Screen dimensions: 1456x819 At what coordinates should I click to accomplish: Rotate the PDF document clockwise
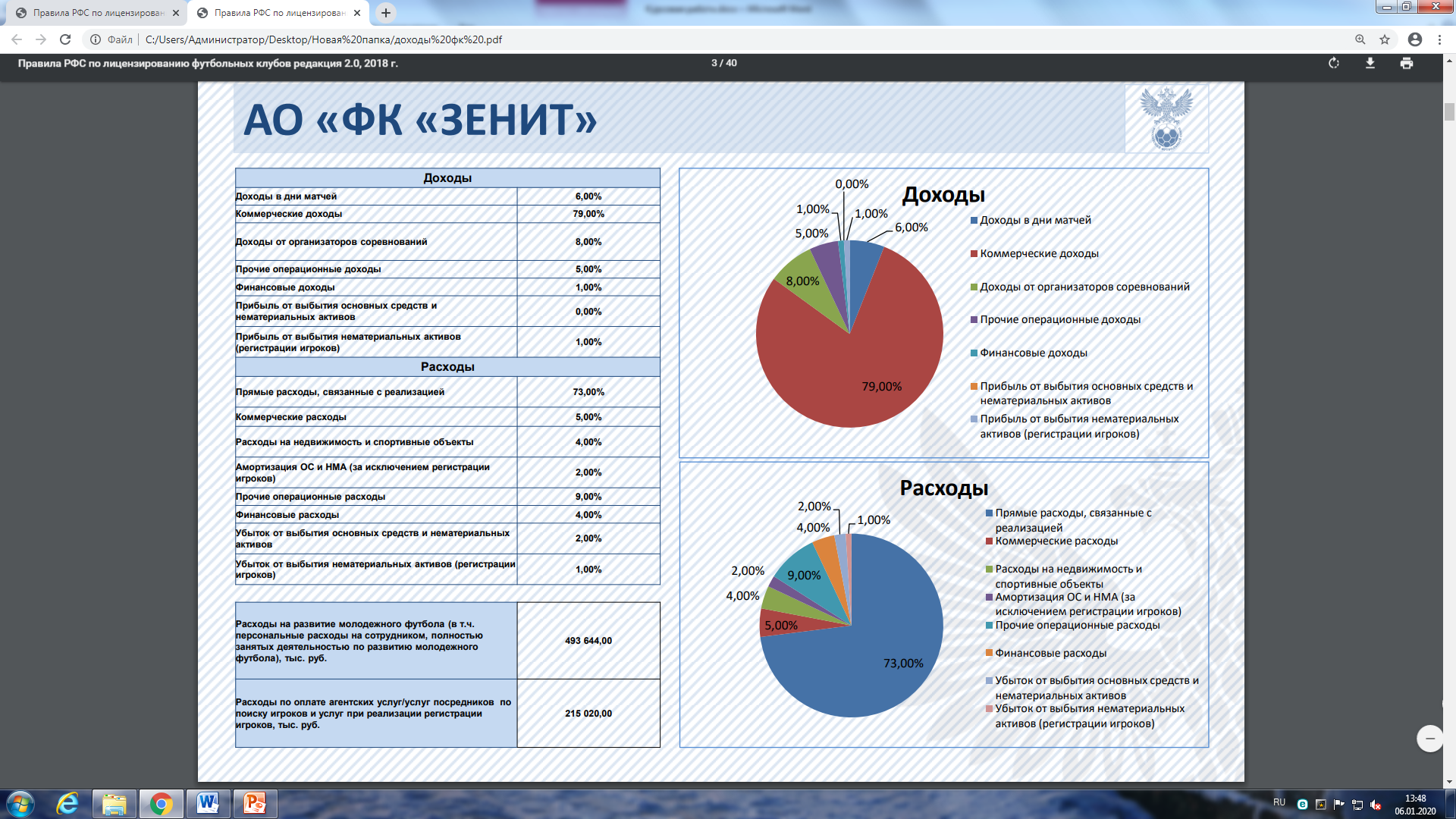pos(1334,63)
